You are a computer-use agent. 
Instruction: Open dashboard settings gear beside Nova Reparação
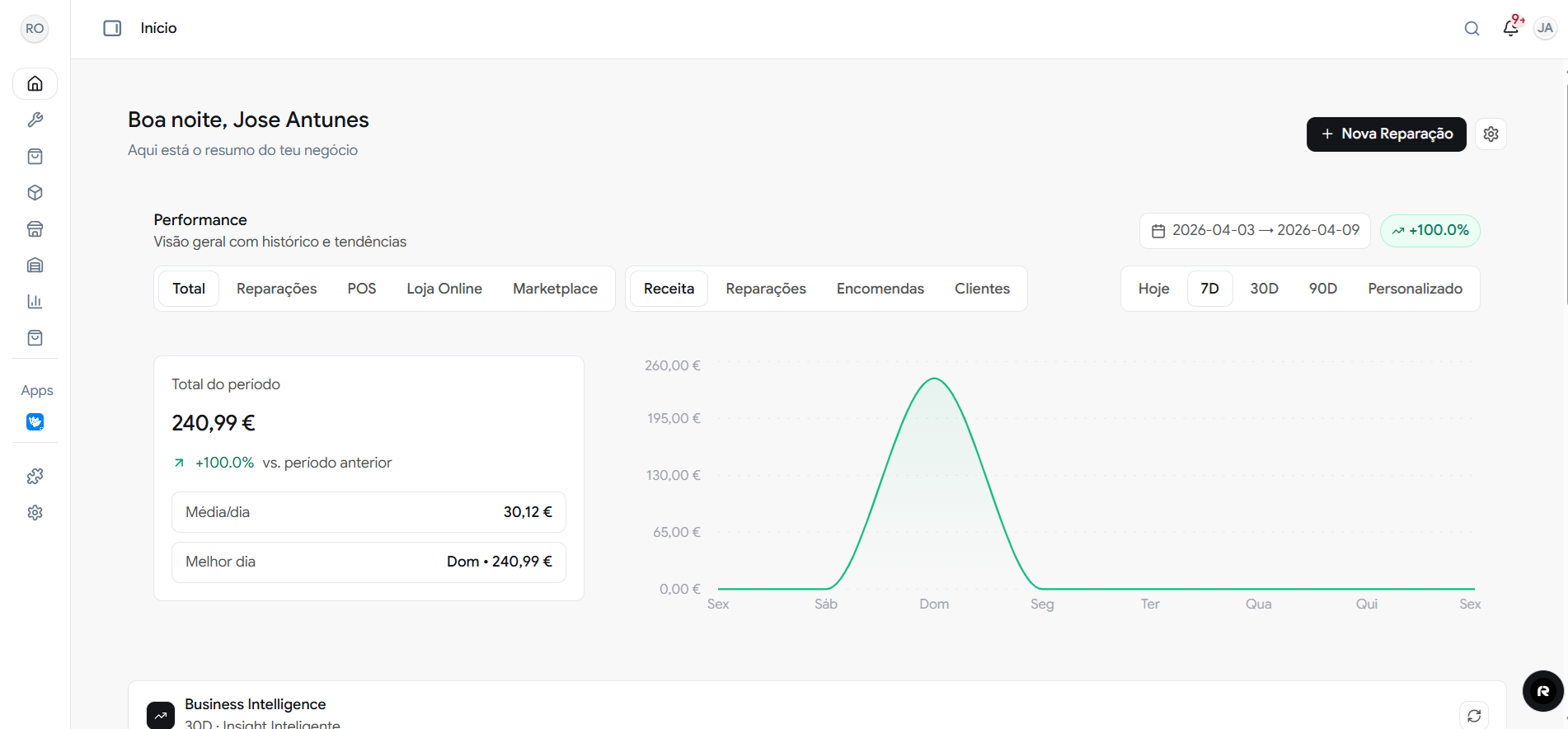coord(1491,134)
